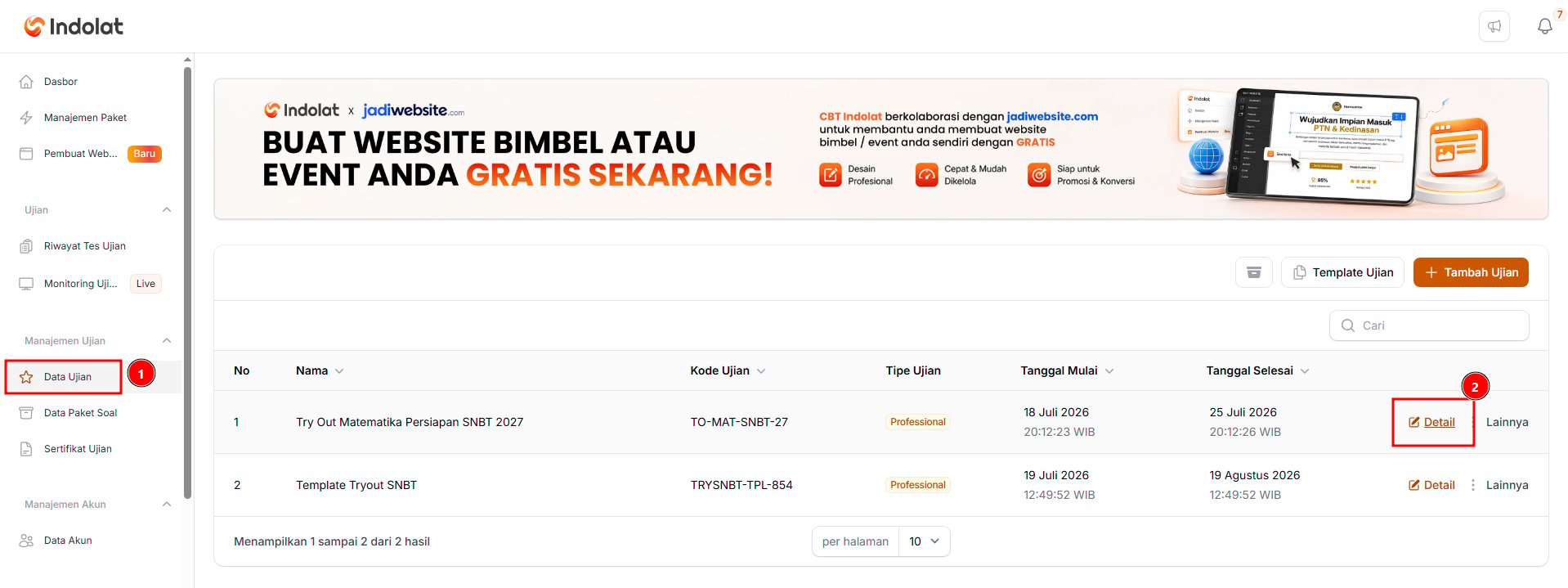Viewport: 1568px width, 588px height.
Task: Click the Dasbor home icon
Action: click(26, 82)
